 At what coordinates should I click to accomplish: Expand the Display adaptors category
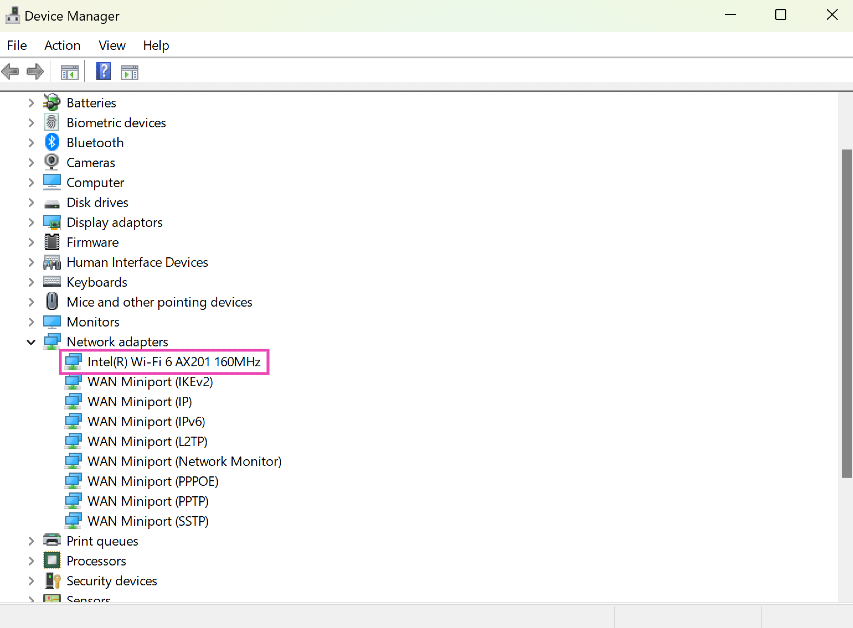point(31,223)
